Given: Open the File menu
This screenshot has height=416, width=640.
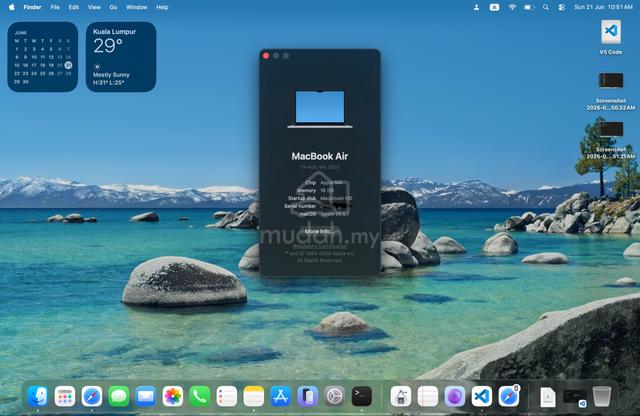Looking at the screenshot, I should click(55, 7).
